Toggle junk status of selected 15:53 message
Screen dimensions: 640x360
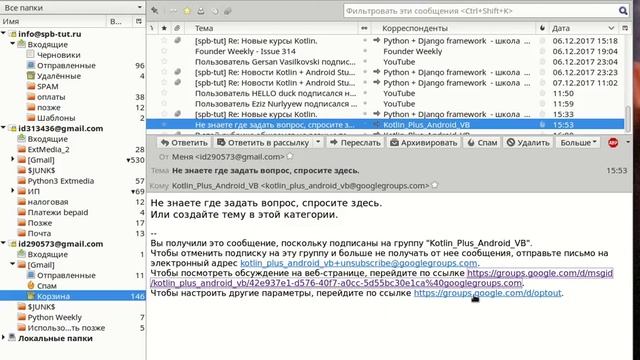point(542,125)
